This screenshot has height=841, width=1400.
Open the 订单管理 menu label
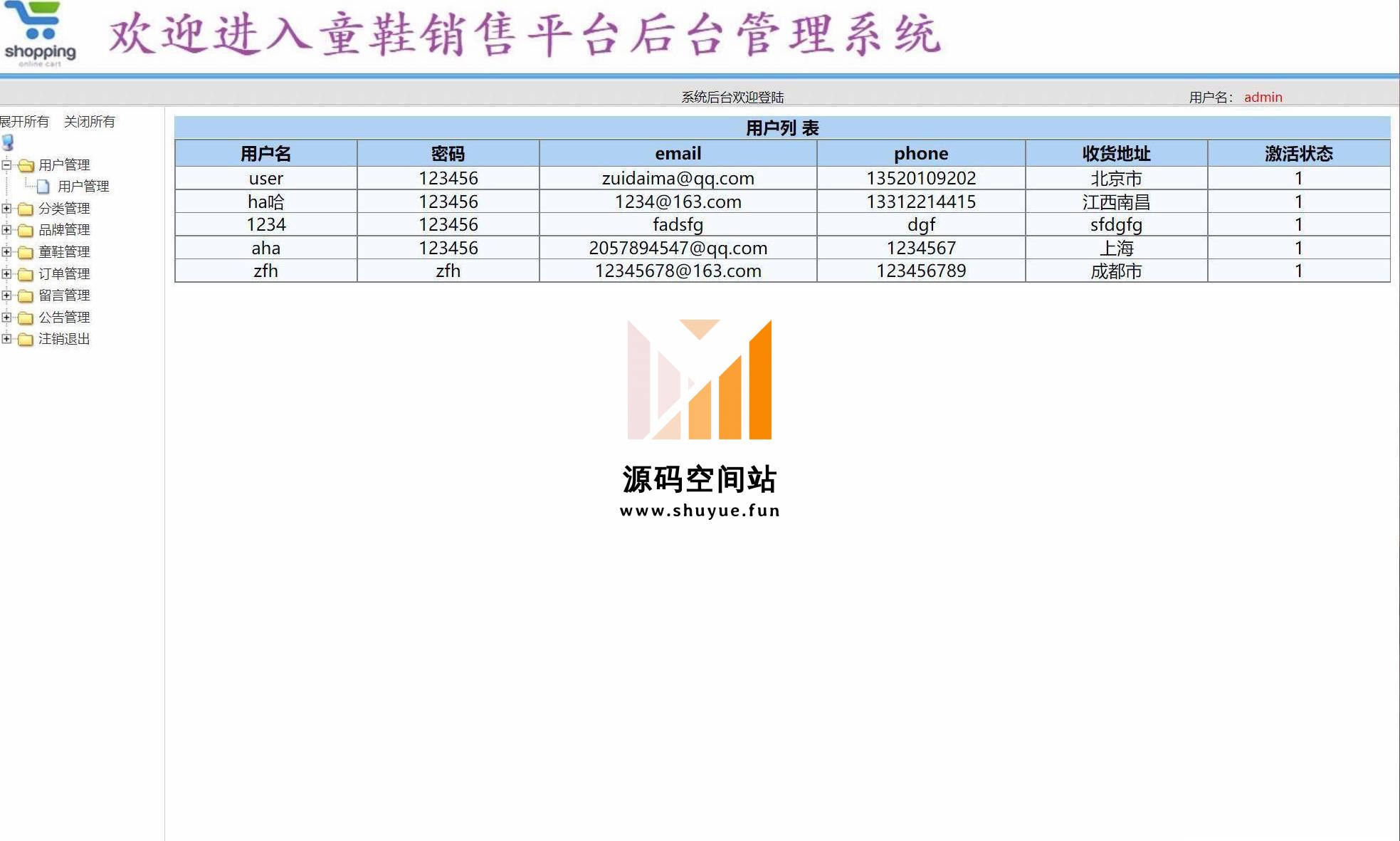(64, 274)
